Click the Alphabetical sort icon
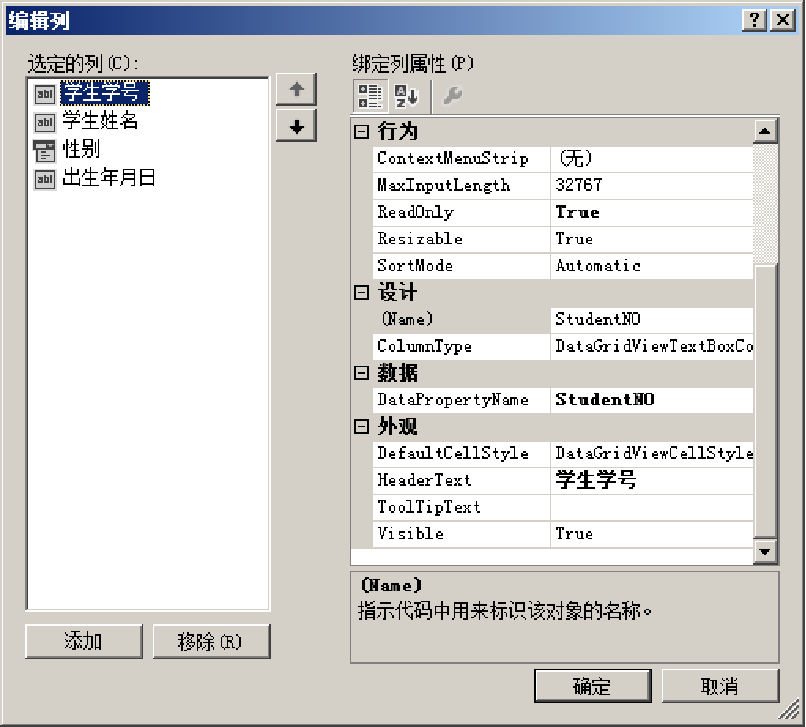806x727 pixels. pyautogui.click(x=405, y=96)
